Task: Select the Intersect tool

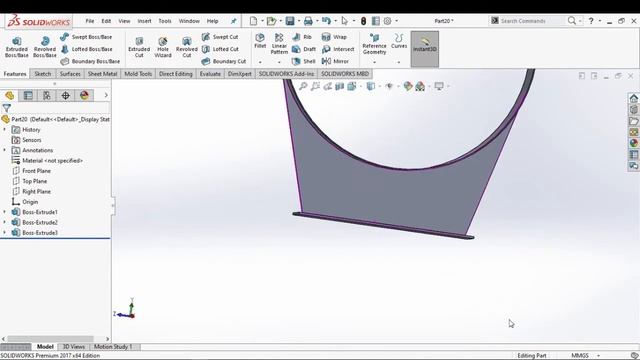Action: click(x=338, y=49)
